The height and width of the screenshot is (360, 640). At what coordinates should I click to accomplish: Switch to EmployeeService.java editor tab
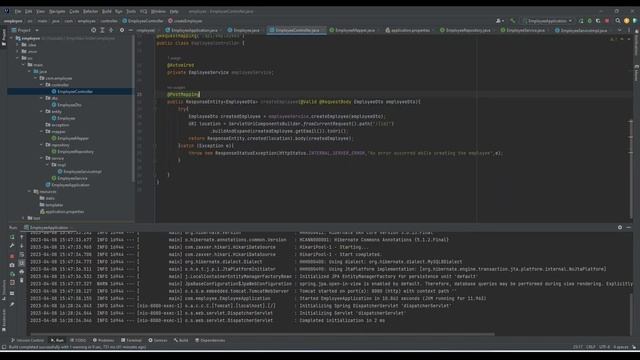523,30
